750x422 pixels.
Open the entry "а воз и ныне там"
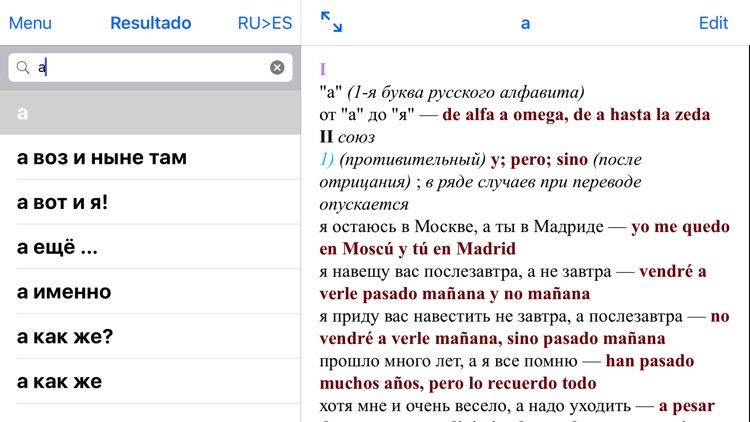click(x=102, y=158)
